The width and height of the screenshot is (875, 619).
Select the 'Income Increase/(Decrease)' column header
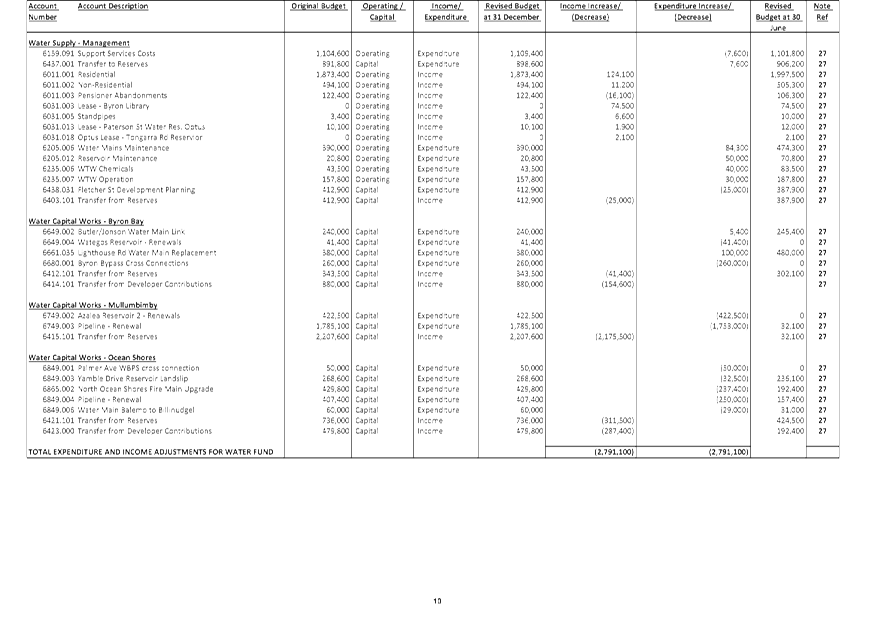[590, 12]
